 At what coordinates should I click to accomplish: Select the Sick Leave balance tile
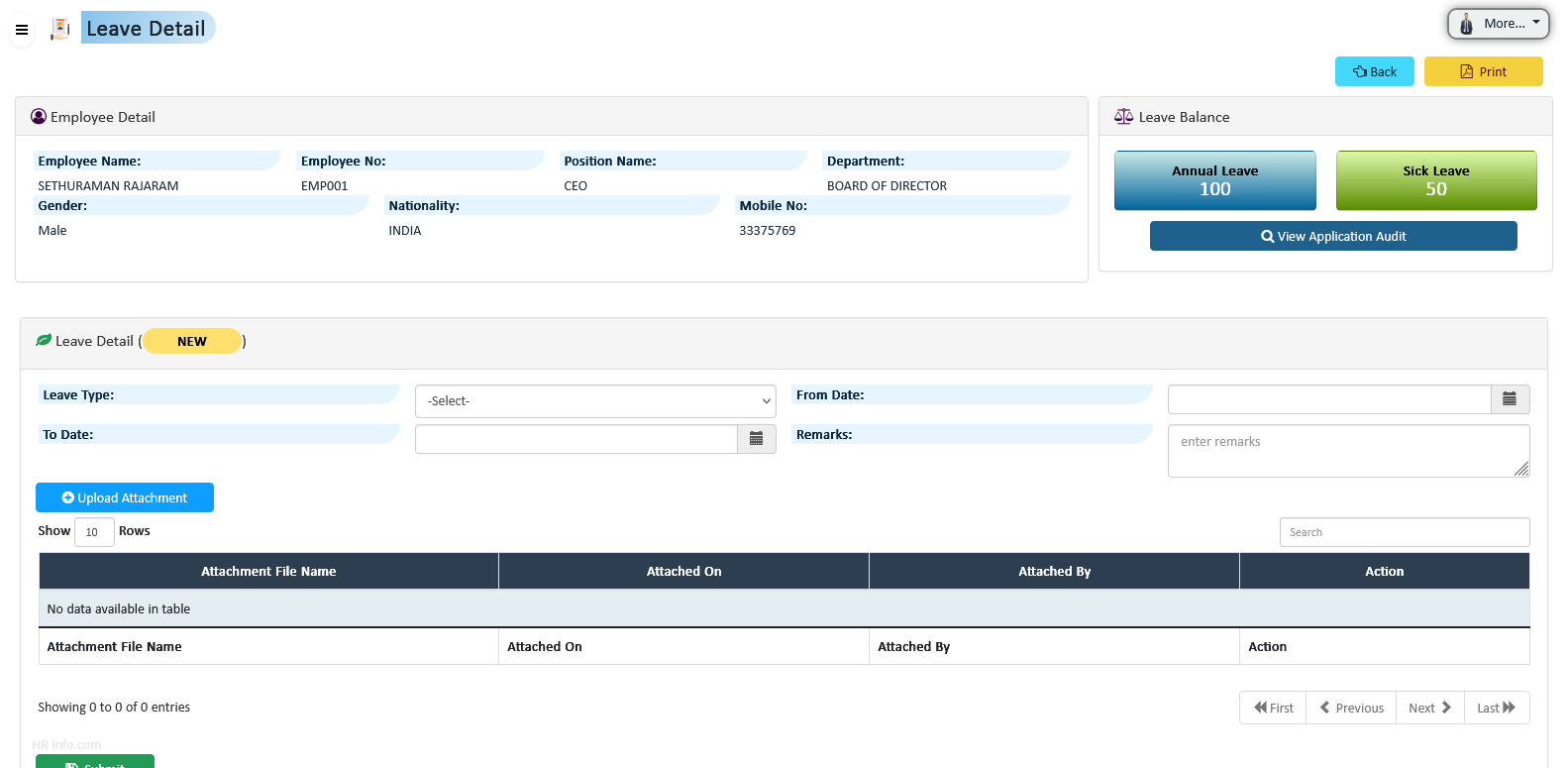1435,180
